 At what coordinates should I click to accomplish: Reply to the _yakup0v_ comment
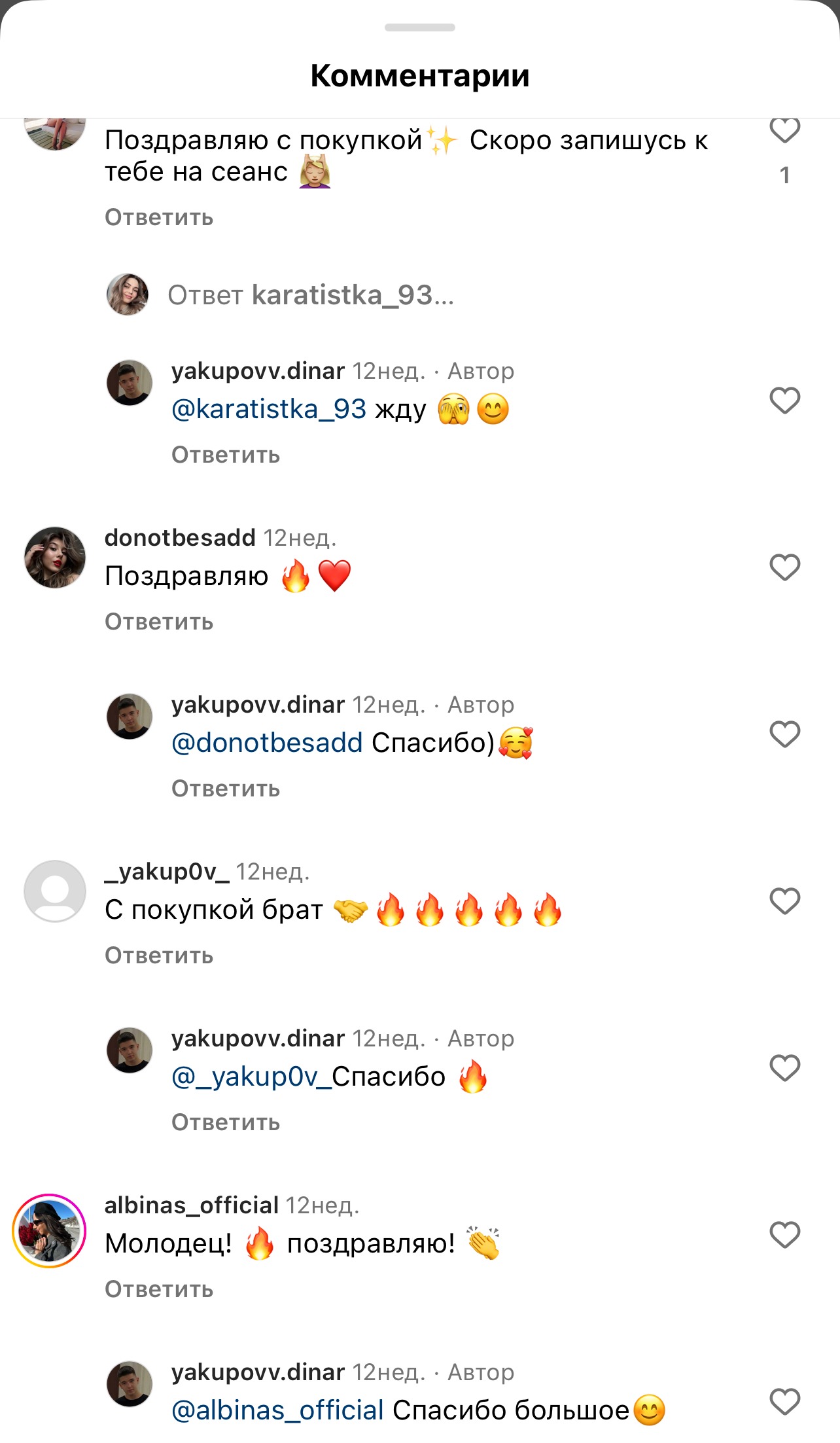pyautogui.click(x=159, y=955)
